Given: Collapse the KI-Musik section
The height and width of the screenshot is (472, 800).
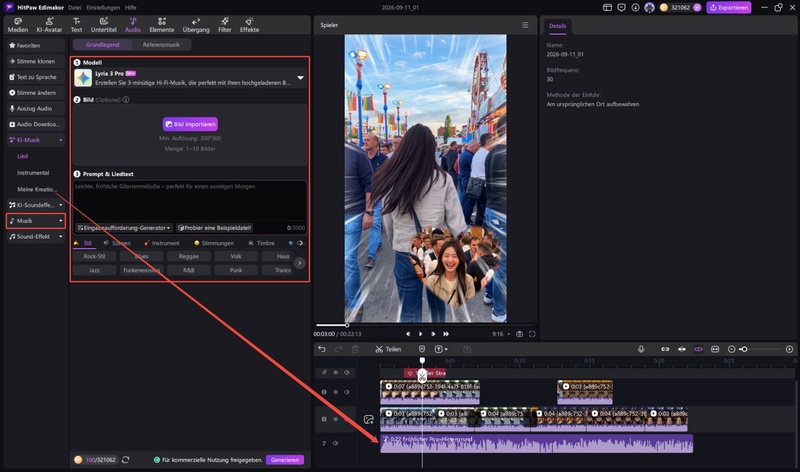Looking at the screenshot, I should (61, 140).
